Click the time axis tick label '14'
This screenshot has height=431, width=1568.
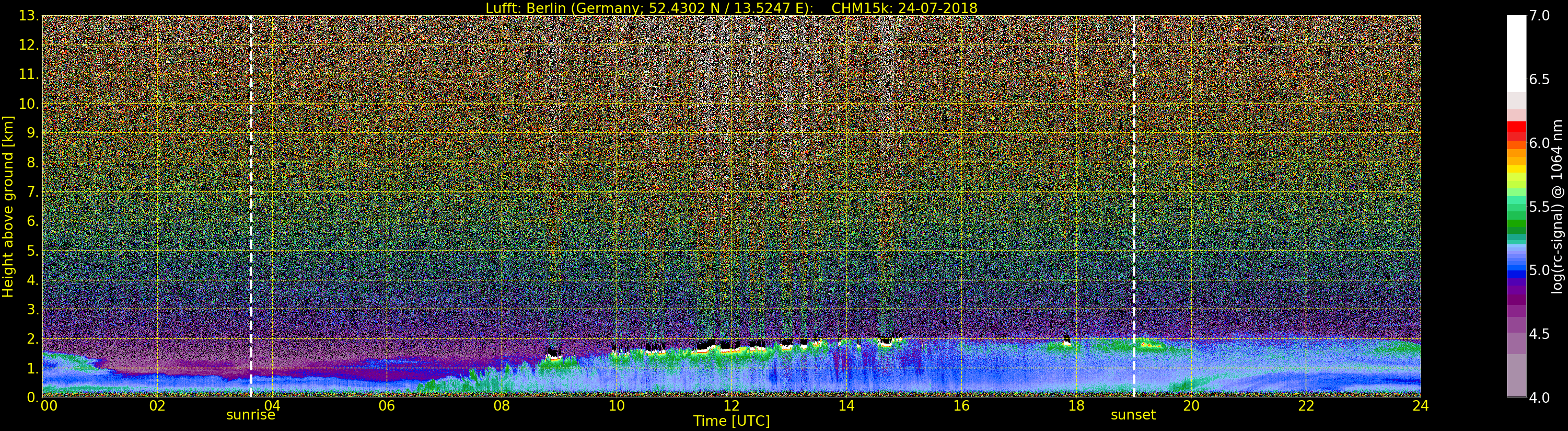(x=846, y=405)
